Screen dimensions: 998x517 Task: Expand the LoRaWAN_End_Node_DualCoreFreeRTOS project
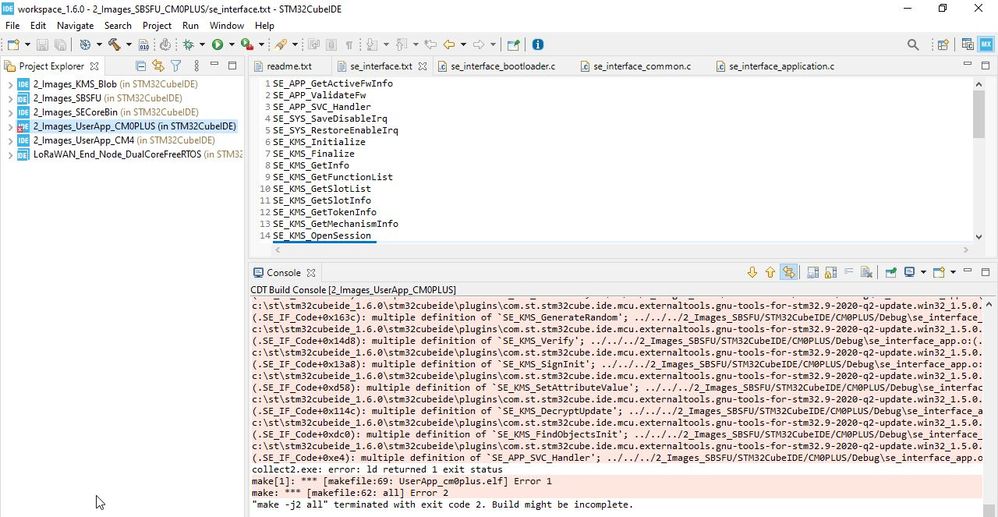[x=10, y=154]
